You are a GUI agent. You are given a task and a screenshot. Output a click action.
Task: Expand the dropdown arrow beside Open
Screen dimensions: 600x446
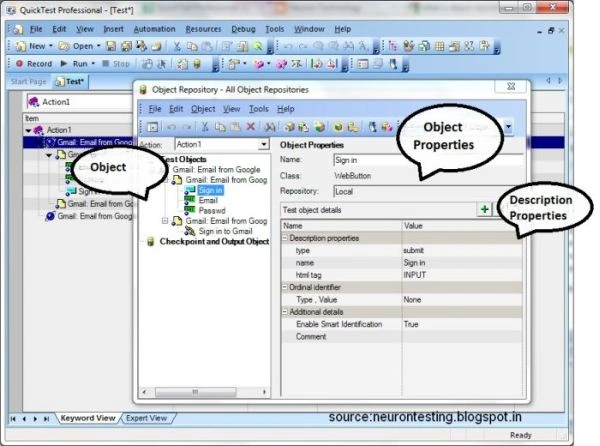tap(98, 46)
